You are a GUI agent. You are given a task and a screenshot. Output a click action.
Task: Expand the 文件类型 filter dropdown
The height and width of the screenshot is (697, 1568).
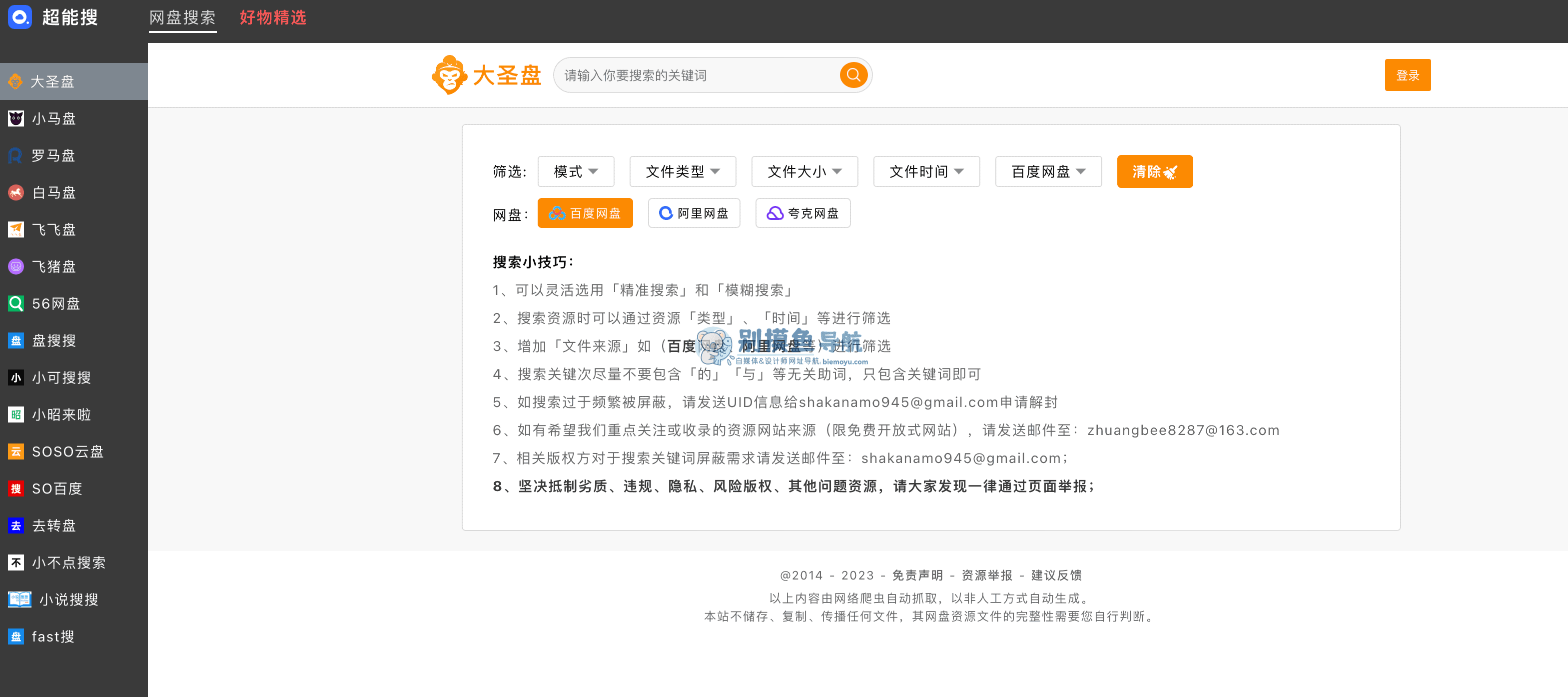[684, 172]
